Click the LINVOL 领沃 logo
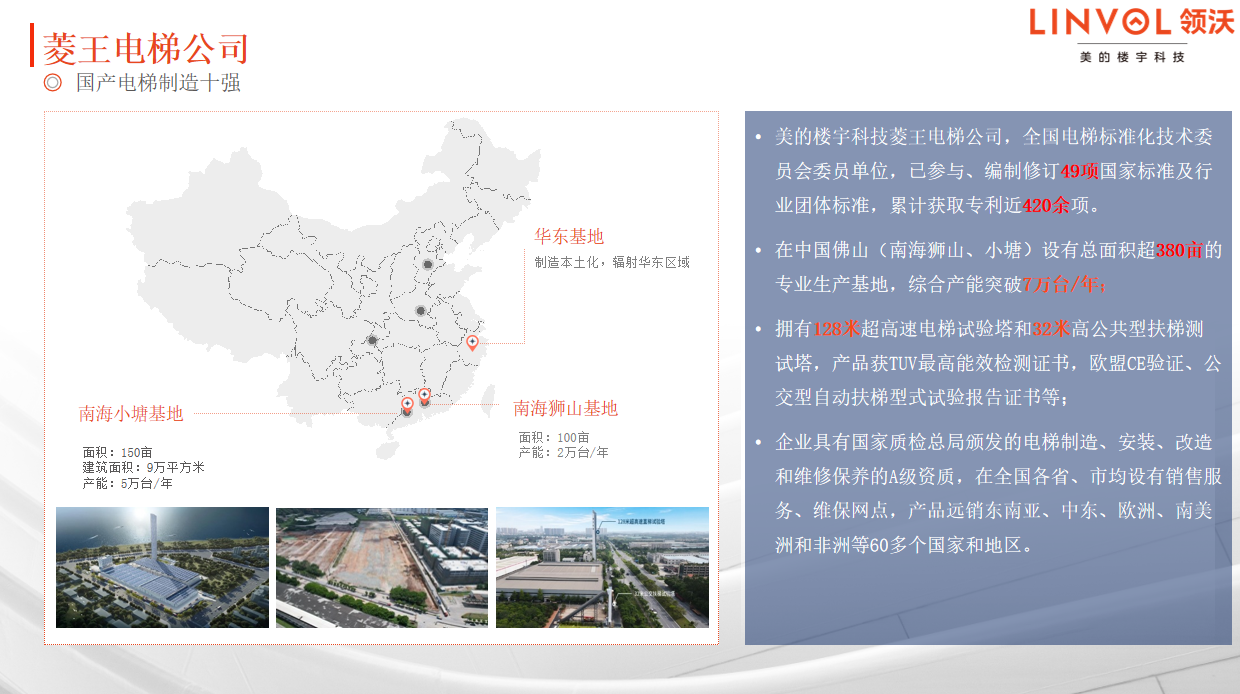 pyautogui.click(x=1132, y=22)
